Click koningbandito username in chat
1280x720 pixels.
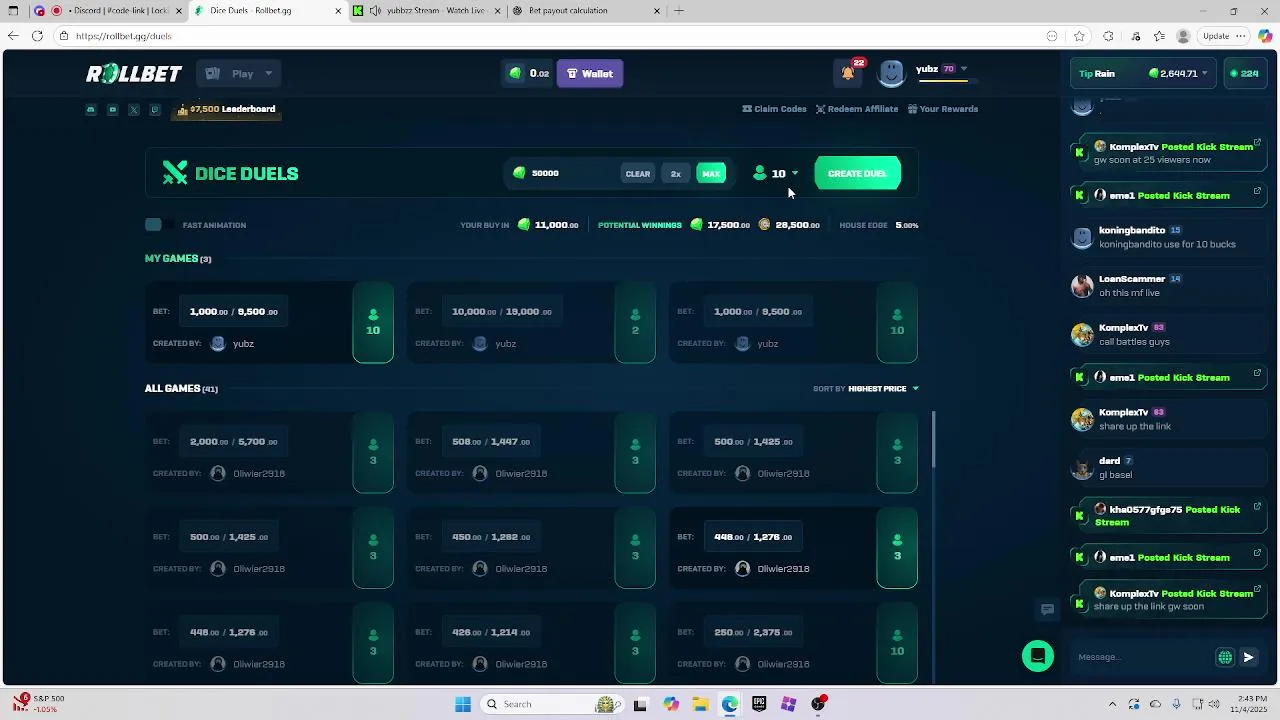click(x=1132, y=230)
